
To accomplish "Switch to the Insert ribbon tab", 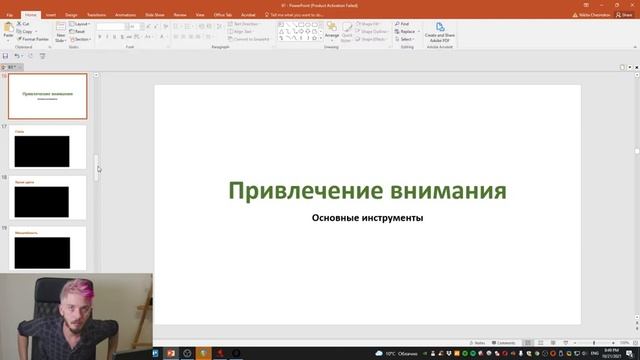I will [x=51, y=15].
